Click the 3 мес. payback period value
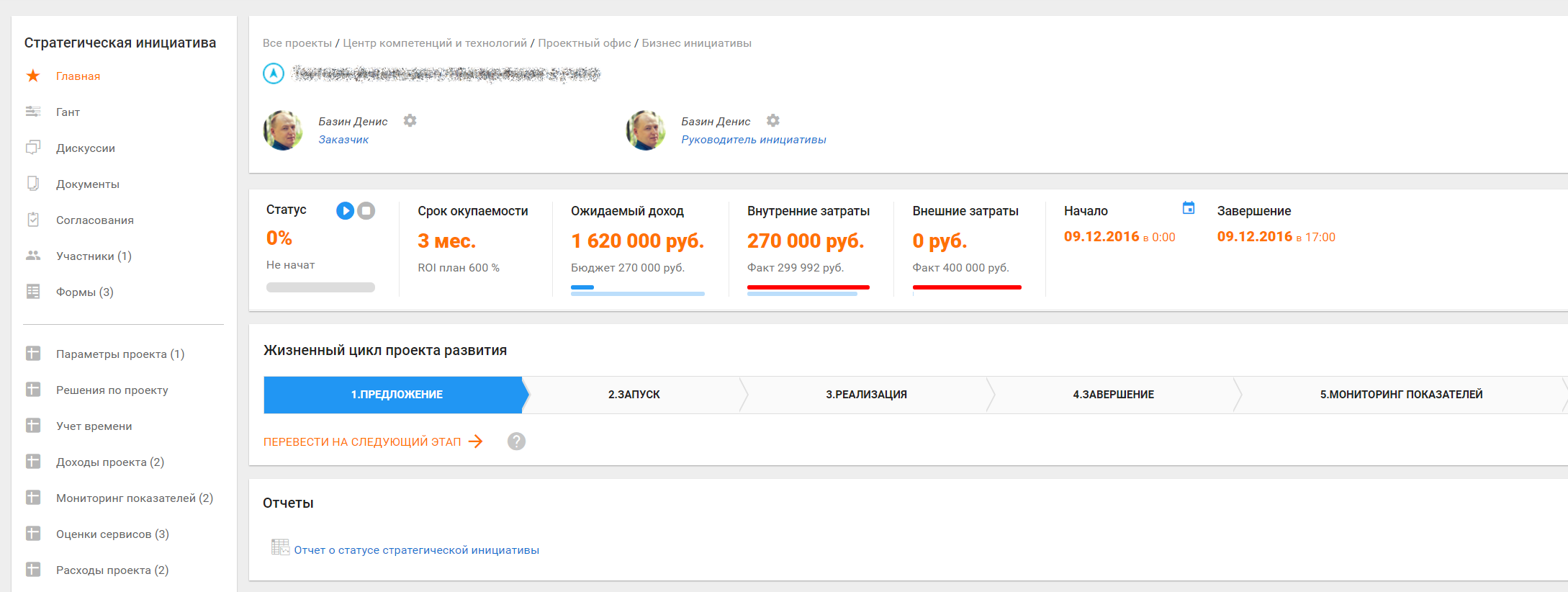The width and height of the screenshot is (1568, 592). pos(446,241)
